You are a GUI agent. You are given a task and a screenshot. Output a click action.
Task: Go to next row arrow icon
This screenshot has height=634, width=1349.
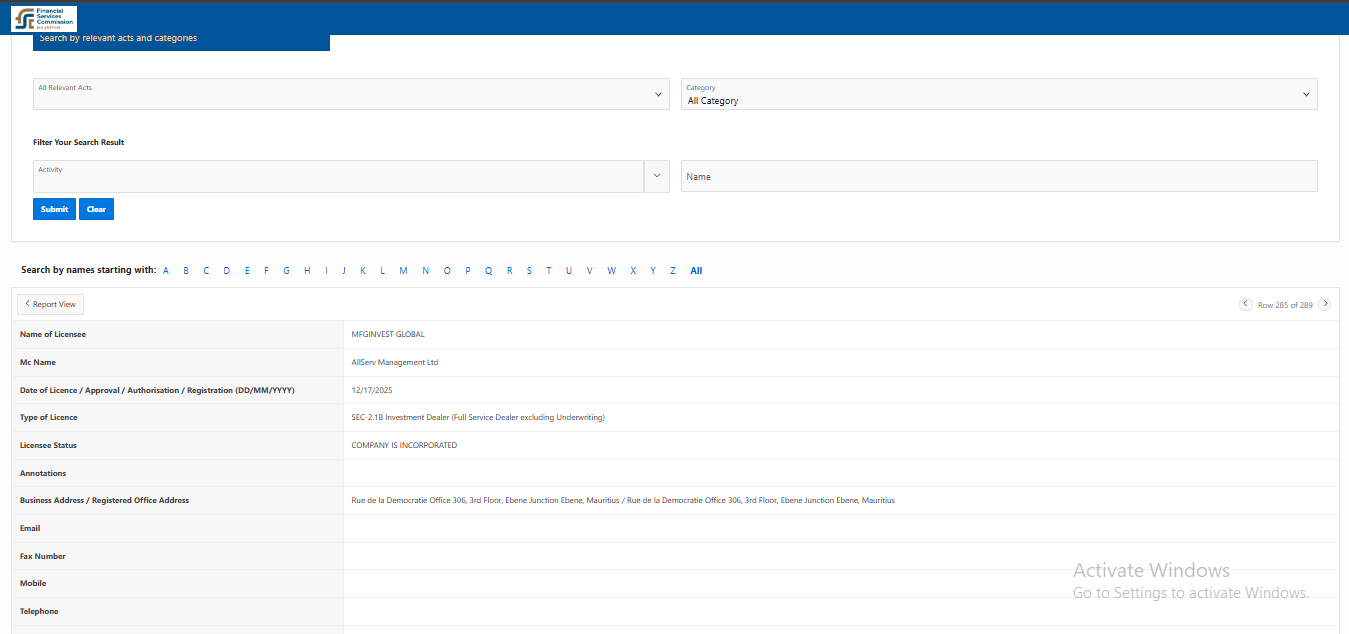point(1324,304)
